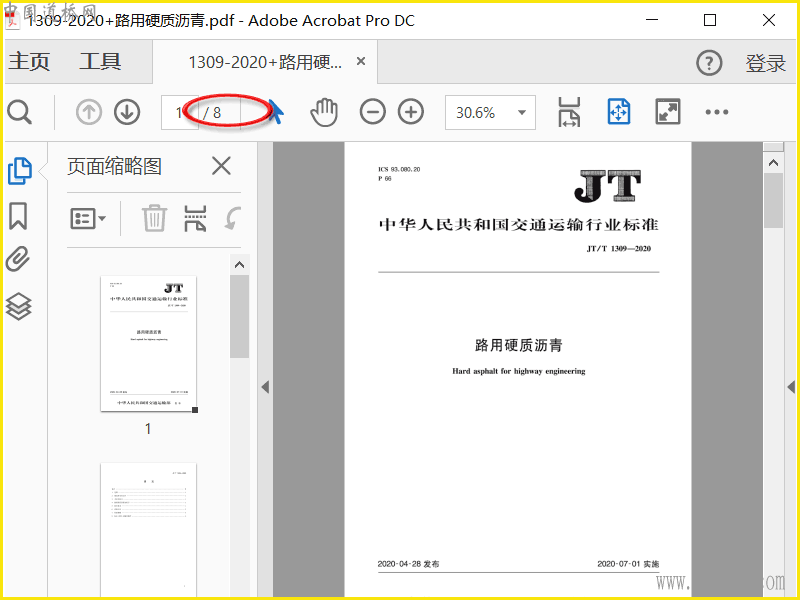Toggle the fit one full page icon
The width and height of the screenshot is (800, 600).
[619, 112]
